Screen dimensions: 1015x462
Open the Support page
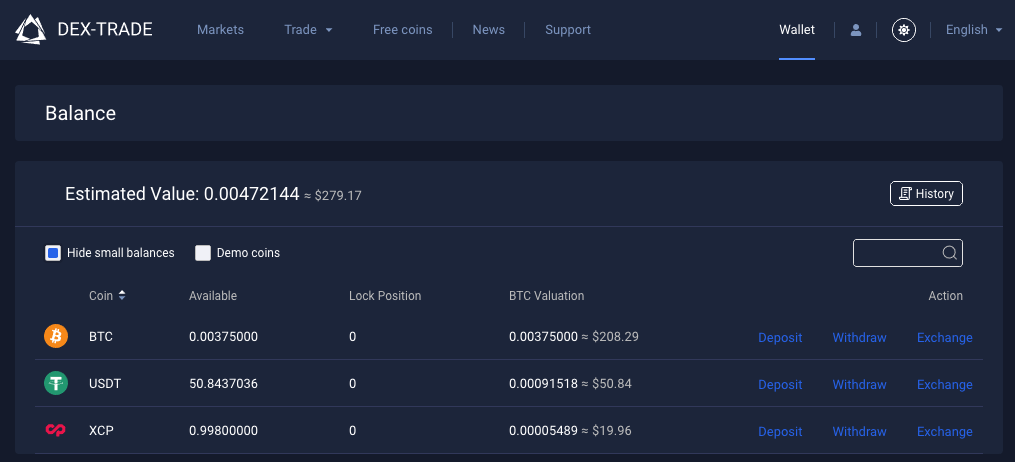click(568, 30)
